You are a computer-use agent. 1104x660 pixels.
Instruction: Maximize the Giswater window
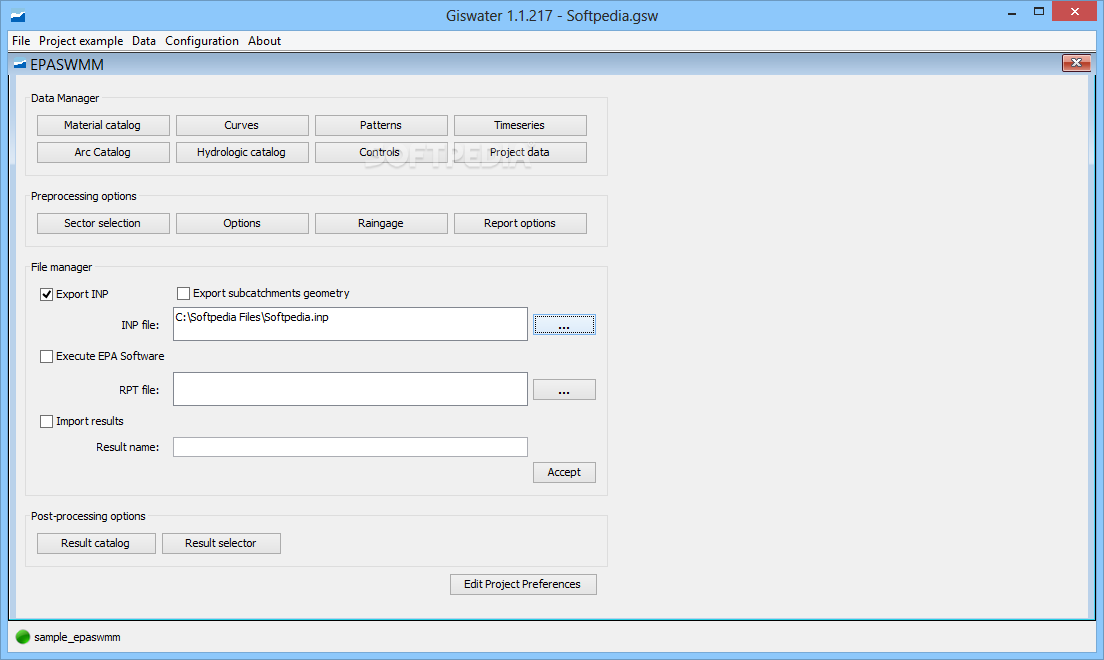pos(1039,12)
